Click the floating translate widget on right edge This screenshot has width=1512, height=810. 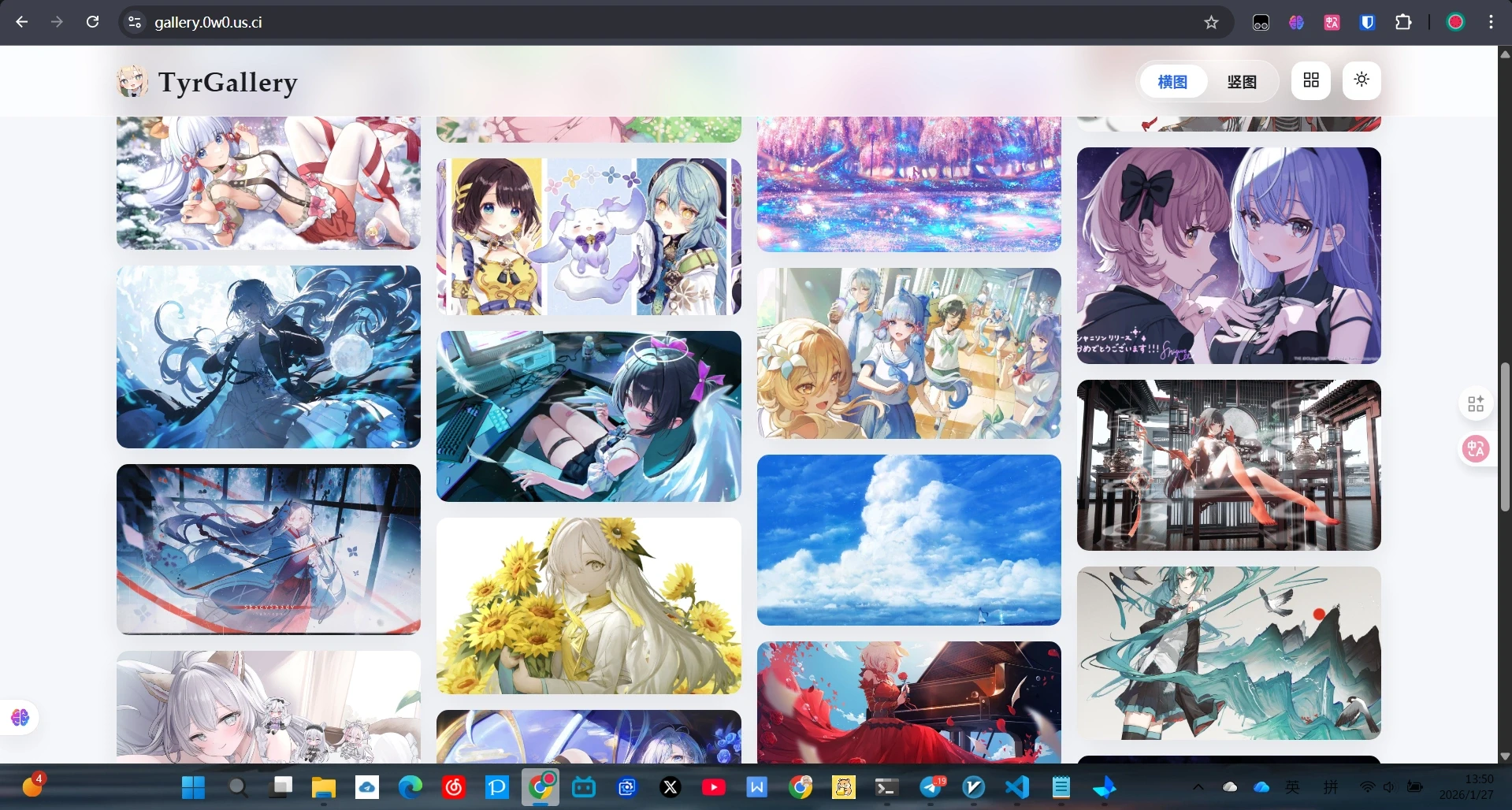(1476, 449)
